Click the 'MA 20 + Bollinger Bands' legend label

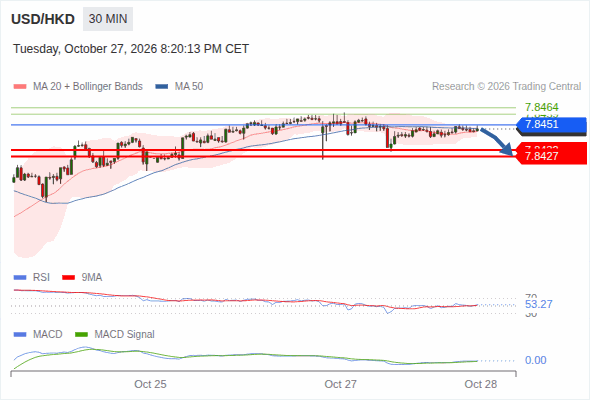[x=88, y=87]
